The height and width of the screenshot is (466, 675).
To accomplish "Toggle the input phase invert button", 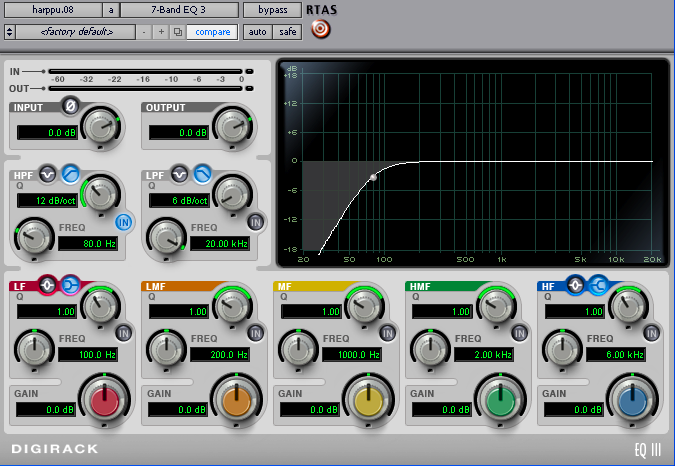I will (x=70, y=105).
